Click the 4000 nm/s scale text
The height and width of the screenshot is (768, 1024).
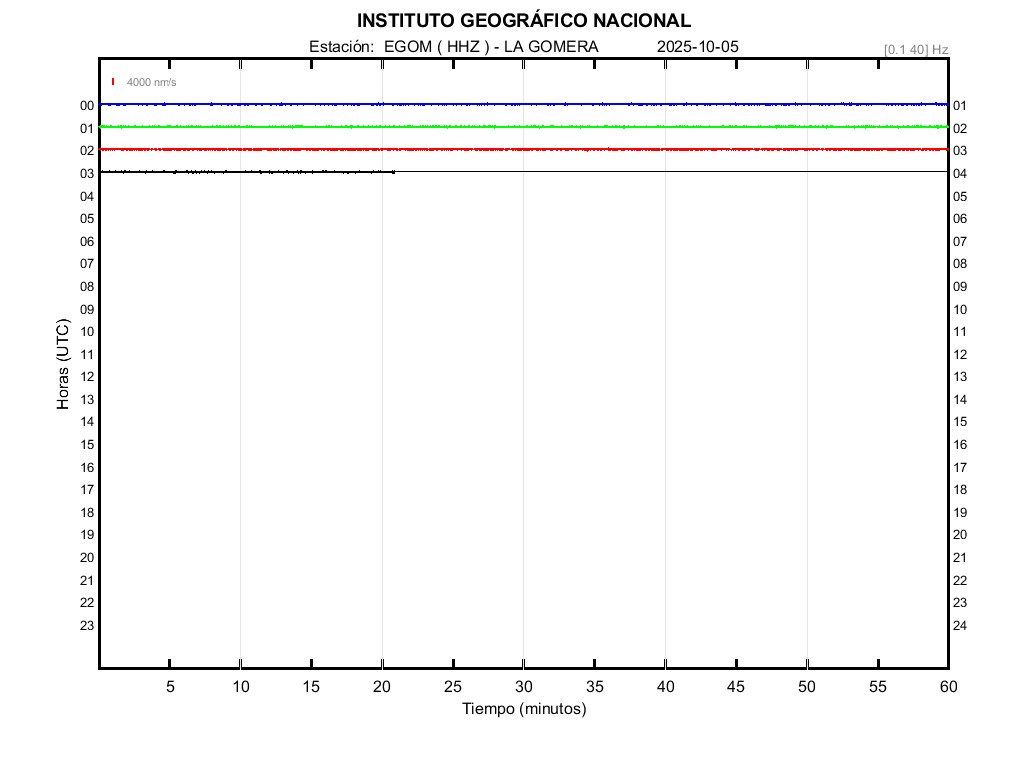(151, 82)
